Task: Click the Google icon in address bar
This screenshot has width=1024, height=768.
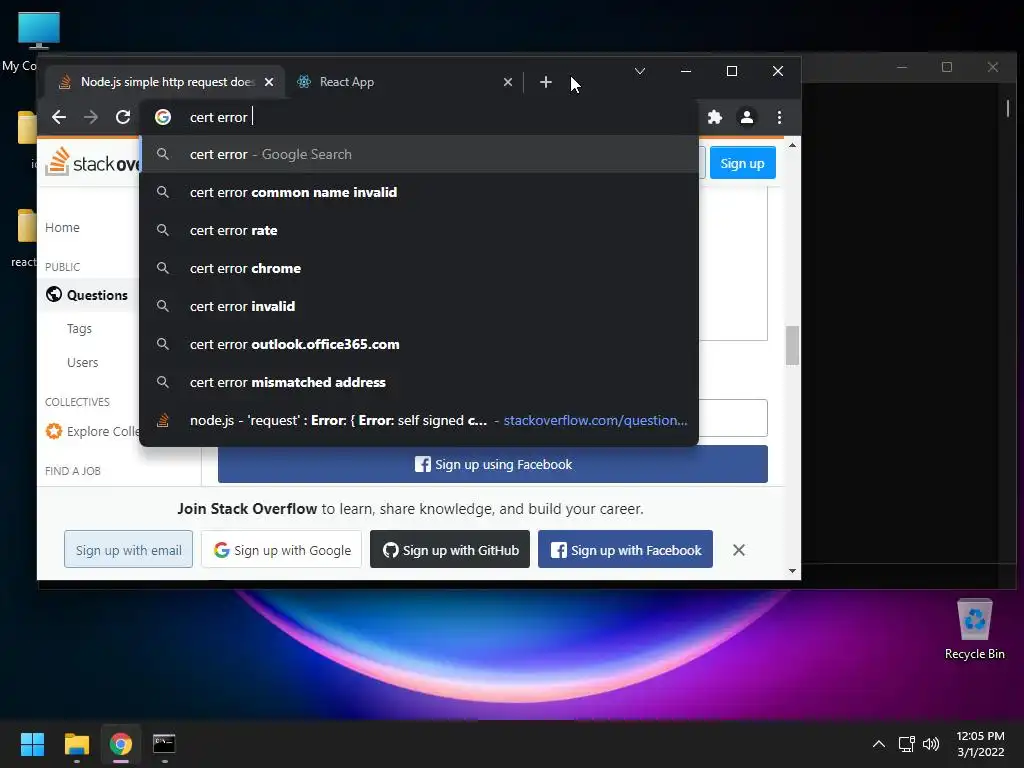Action: click(163, 117)
